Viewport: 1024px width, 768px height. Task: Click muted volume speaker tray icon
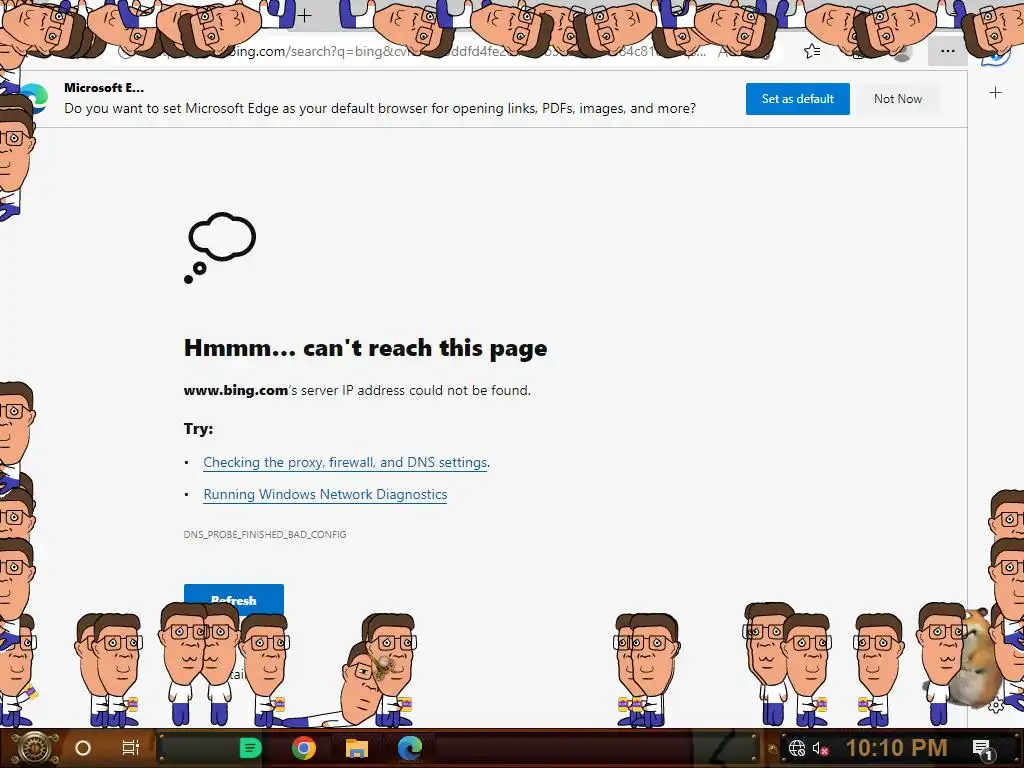click(820, 748)
